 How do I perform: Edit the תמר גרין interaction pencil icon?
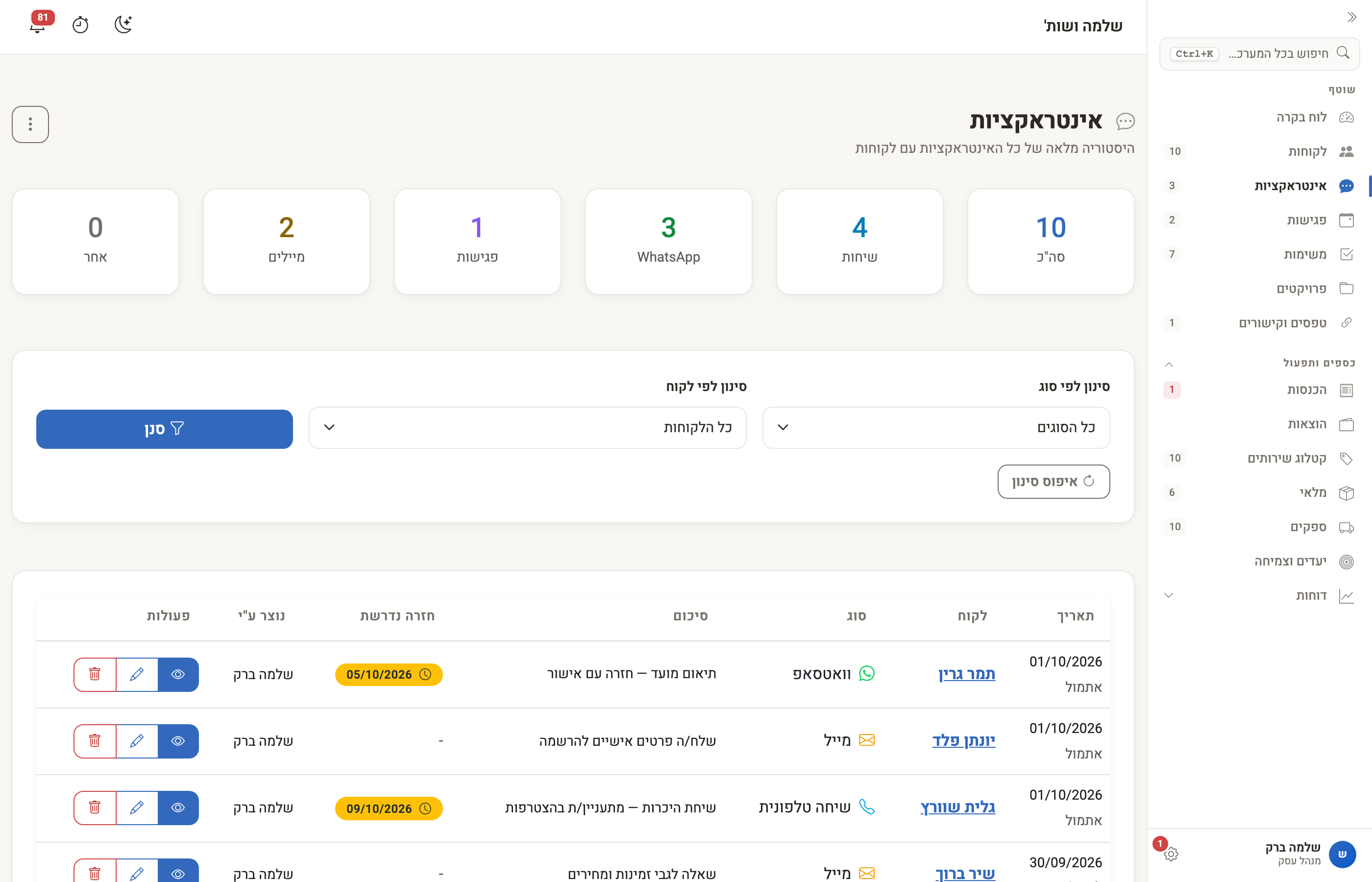point(137,675)
